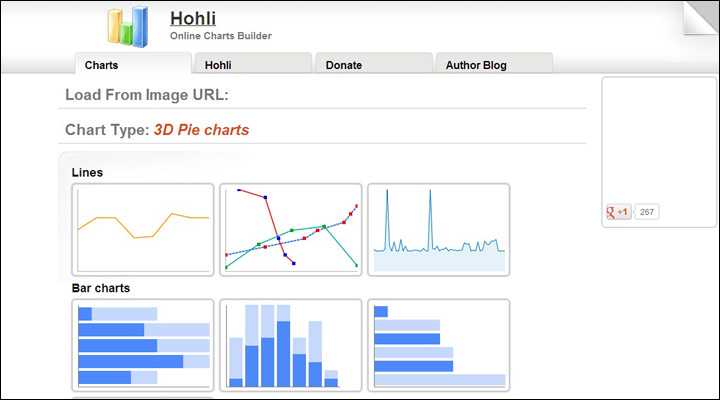The width and height of the screenshot is (720, 400).
Task: Choose the horizontal grouped bar chart
Action: click(439, 345)
